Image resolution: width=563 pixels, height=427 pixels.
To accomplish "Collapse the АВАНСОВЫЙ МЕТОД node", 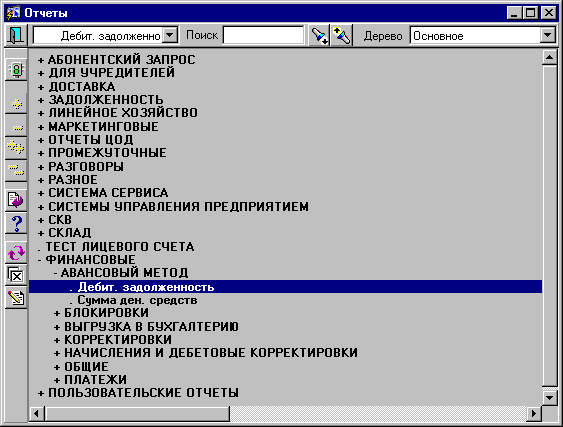I will click(55, 273).
